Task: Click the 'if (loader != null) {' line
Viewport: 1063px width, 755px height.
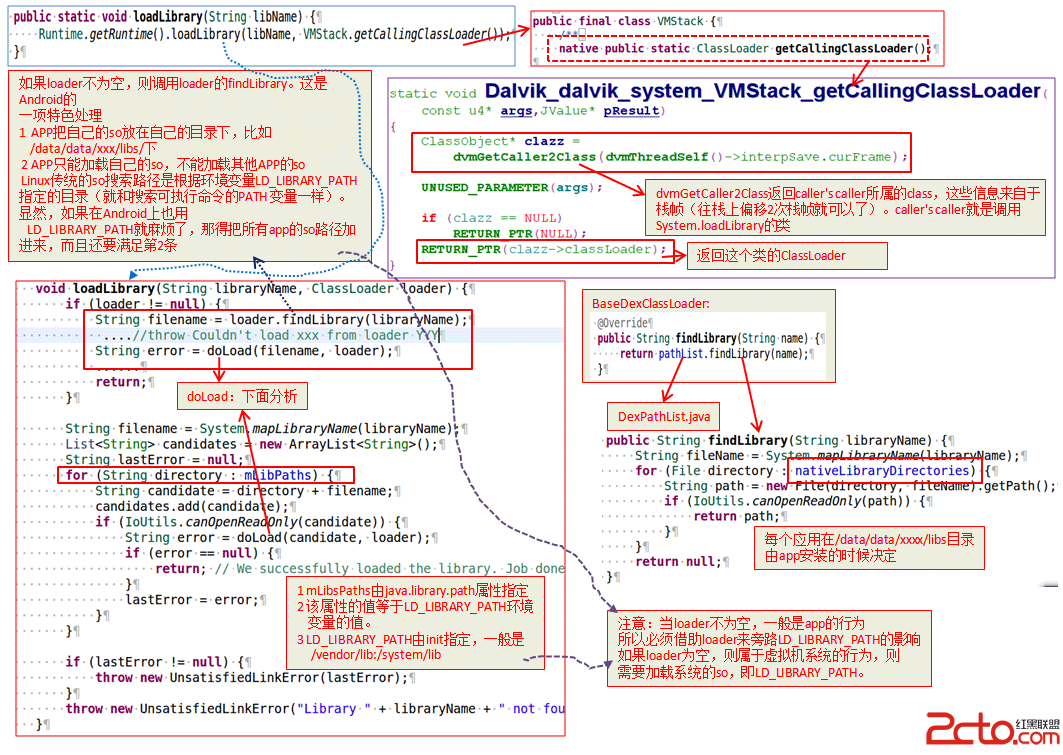Action: coord(147,304)
